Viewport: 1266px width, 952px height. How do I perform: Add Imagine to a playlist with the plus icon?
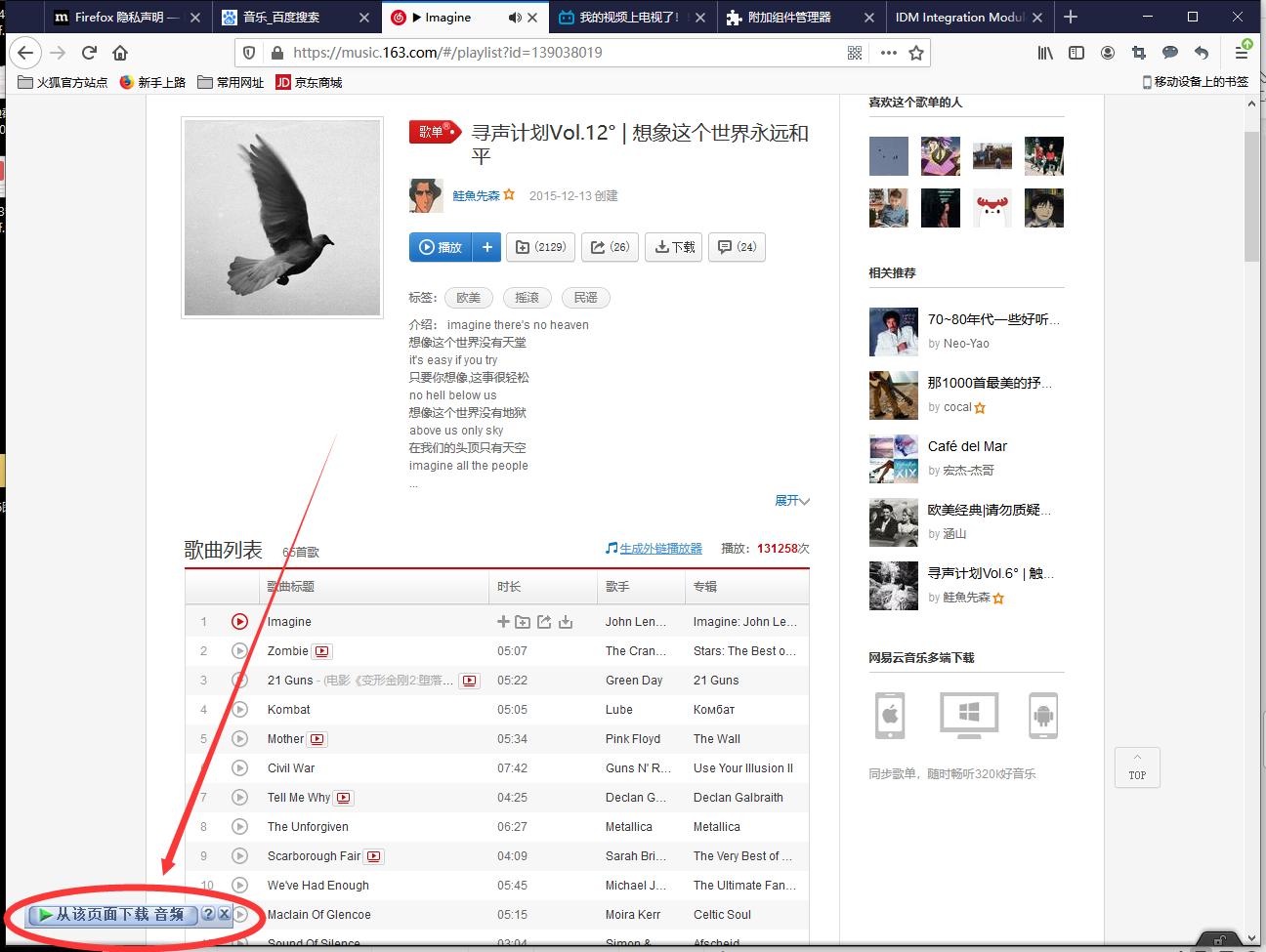(503, 621)
